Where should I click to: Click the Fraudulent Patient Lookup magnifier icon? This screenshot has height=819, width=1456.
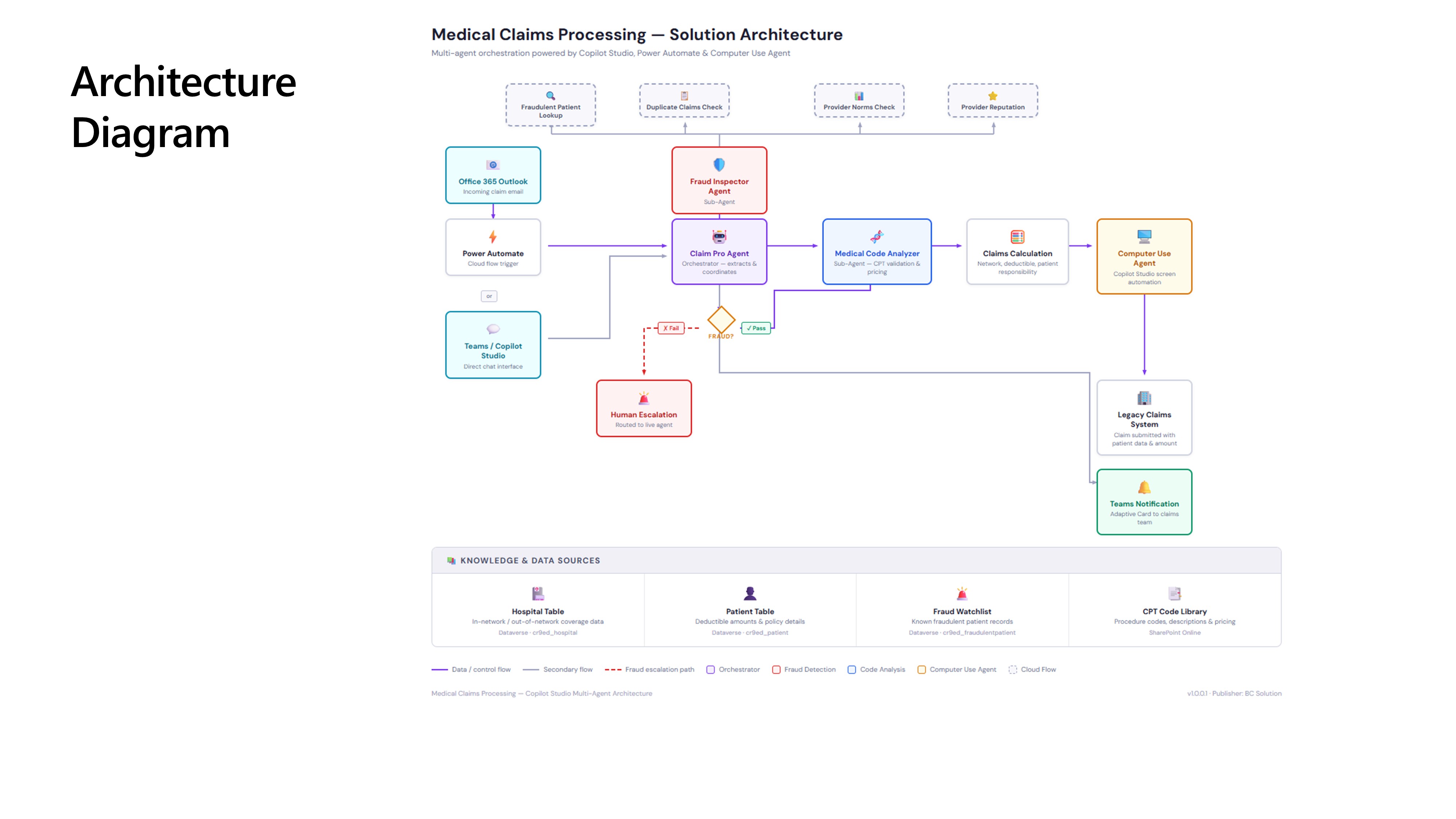(x=550, y=95)
